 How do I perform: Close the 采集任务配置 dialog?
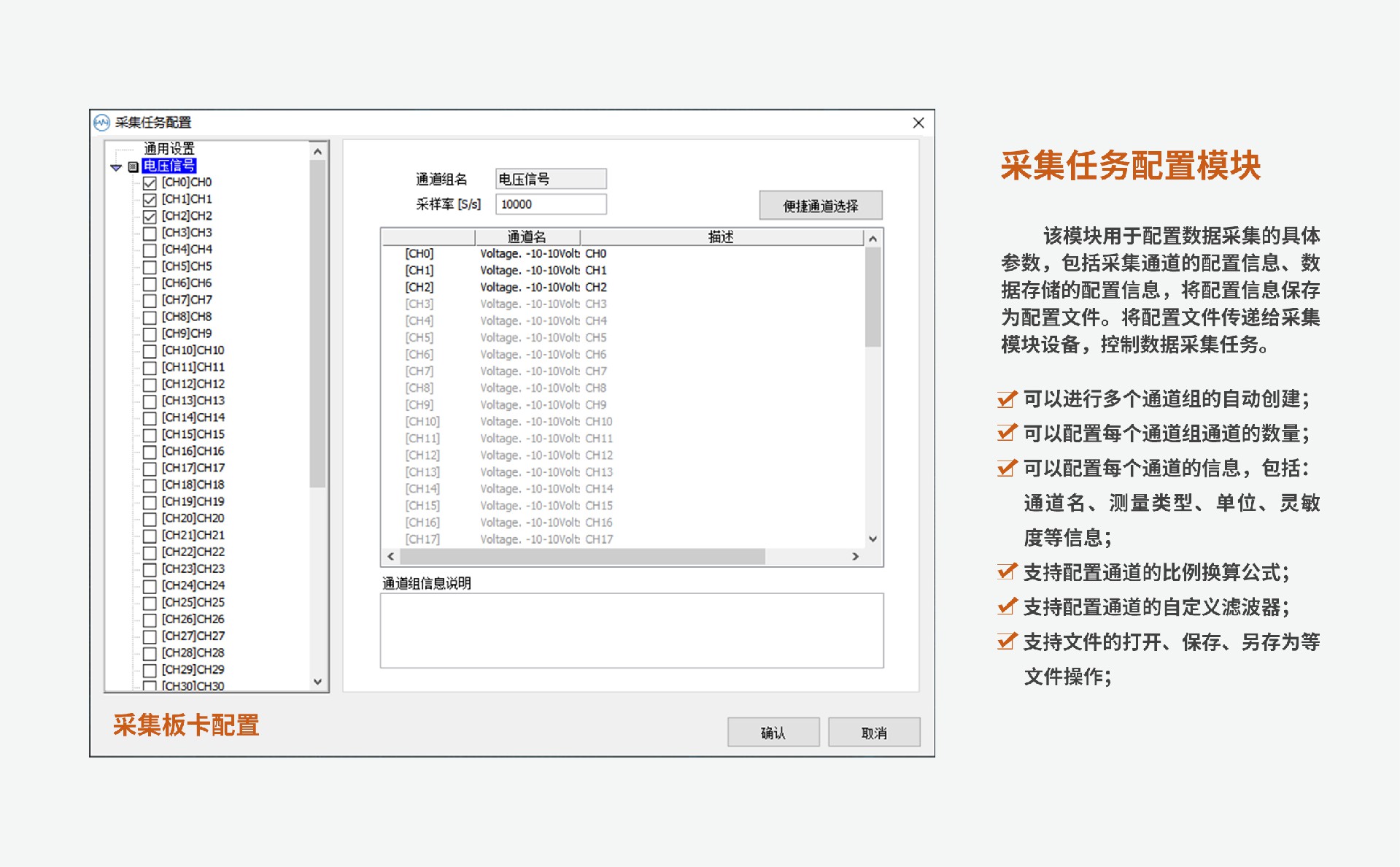pos(918,123)
